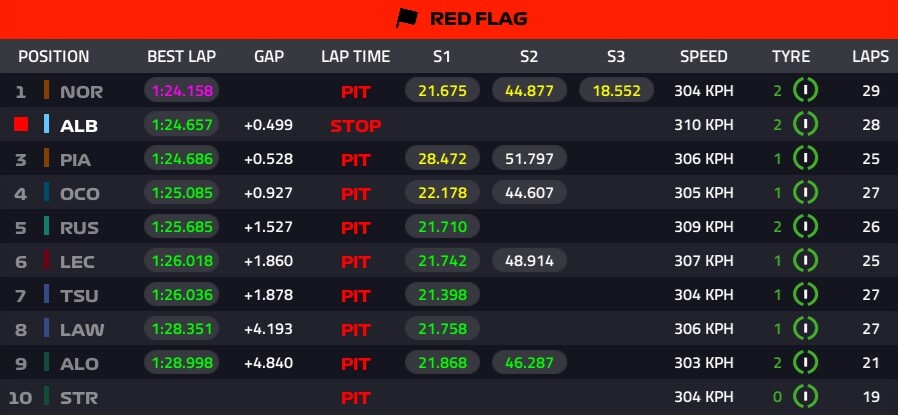The width and height of the screenshot is (898, 415).
Task: Click the tyre icon in PIA row
Action: [x=805, y=159]
